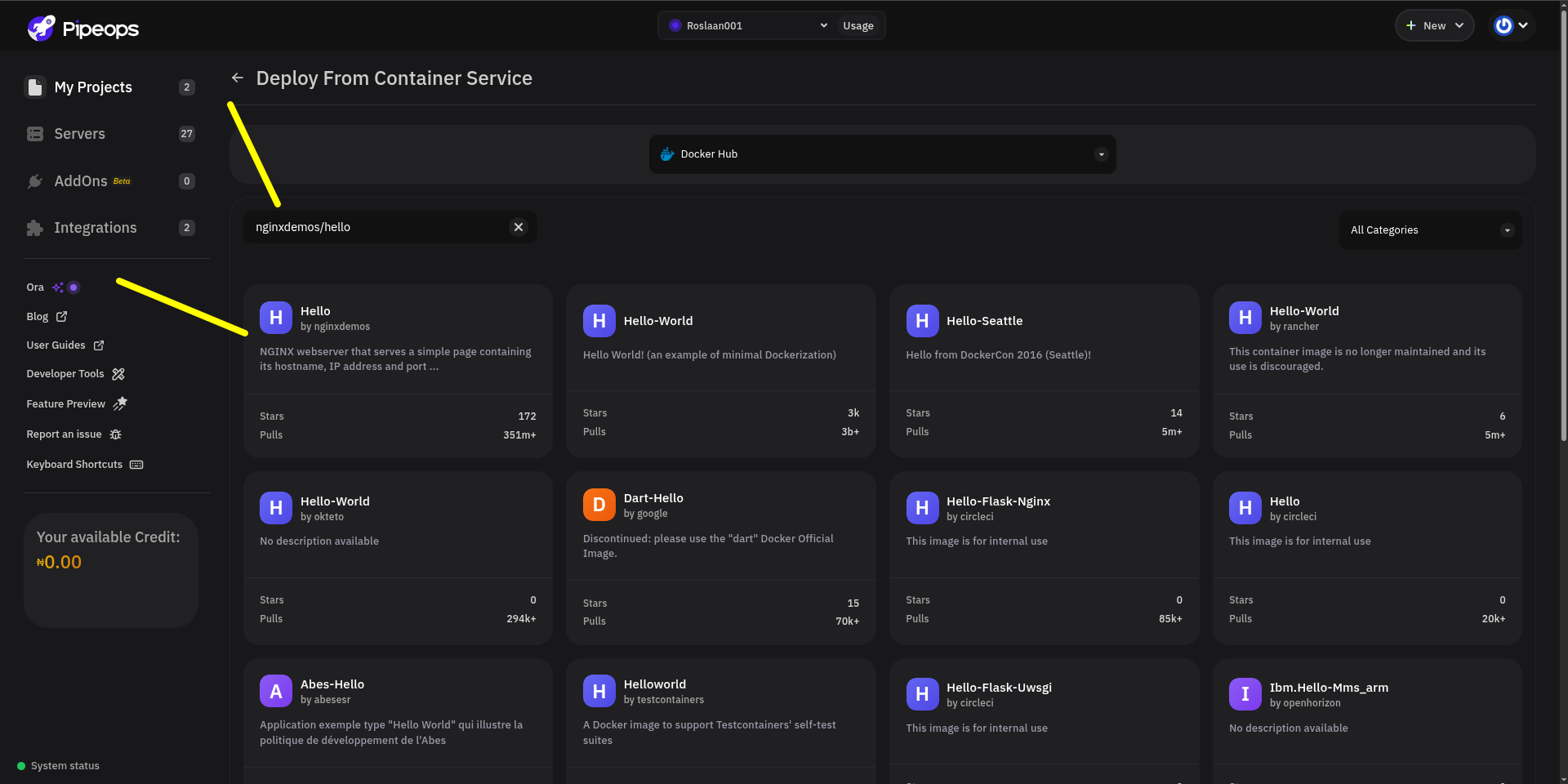
Task: Select the Hello-World by okteto card
Action: click(398, 558)
